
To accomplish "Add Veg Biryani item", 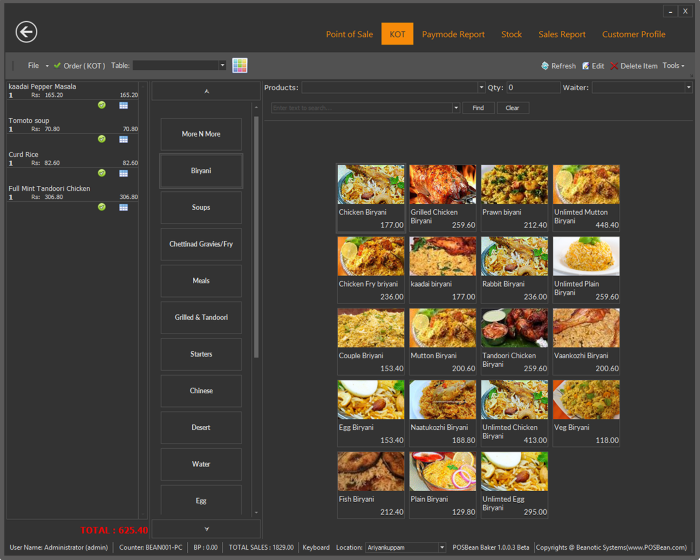I will pos(586,413).
